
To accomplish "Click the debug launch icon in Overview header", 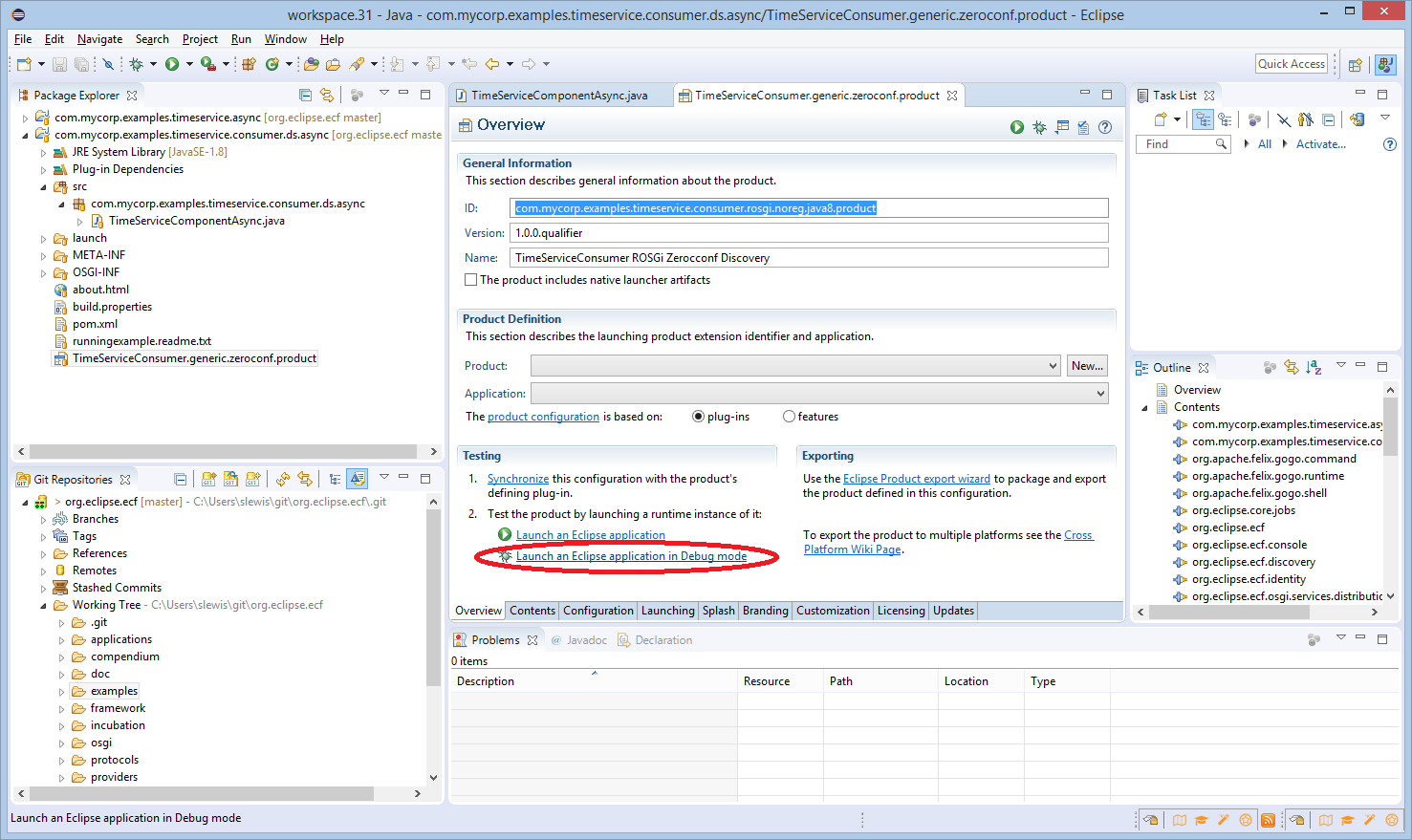I will tap(1039, 127).
